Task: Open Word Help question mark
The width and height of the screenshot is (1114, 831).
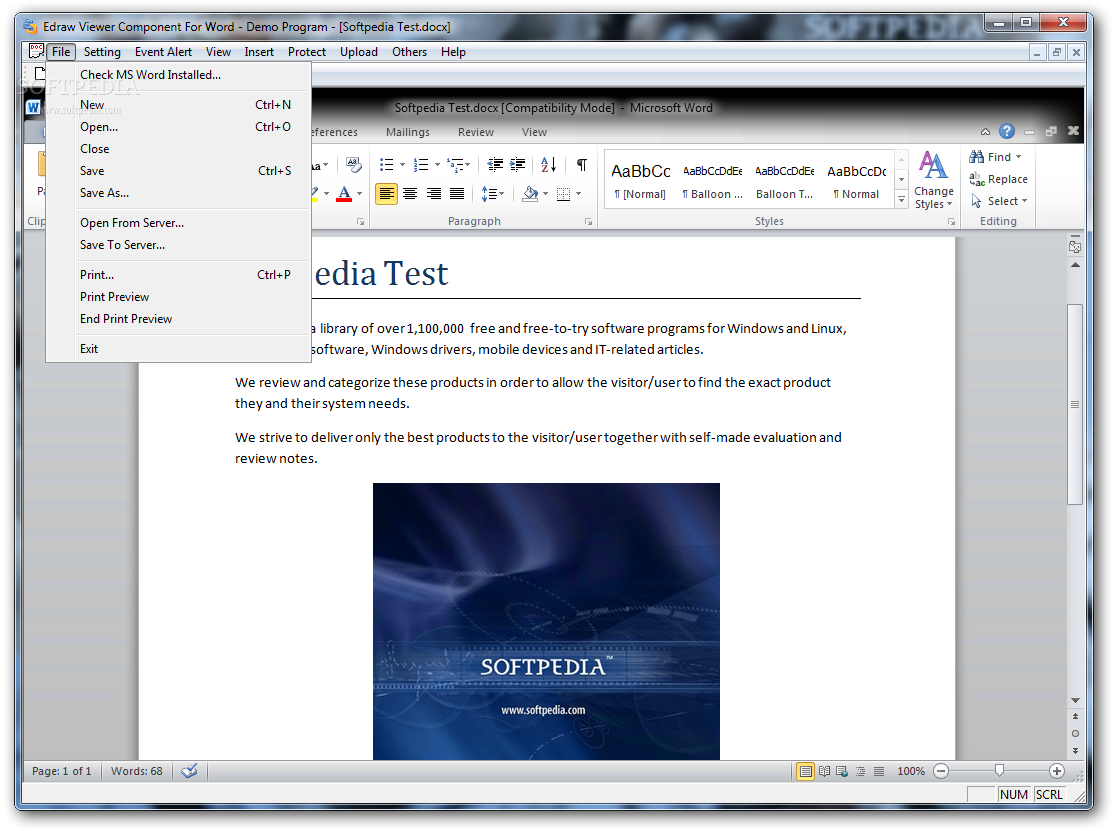Action: 1007,131
